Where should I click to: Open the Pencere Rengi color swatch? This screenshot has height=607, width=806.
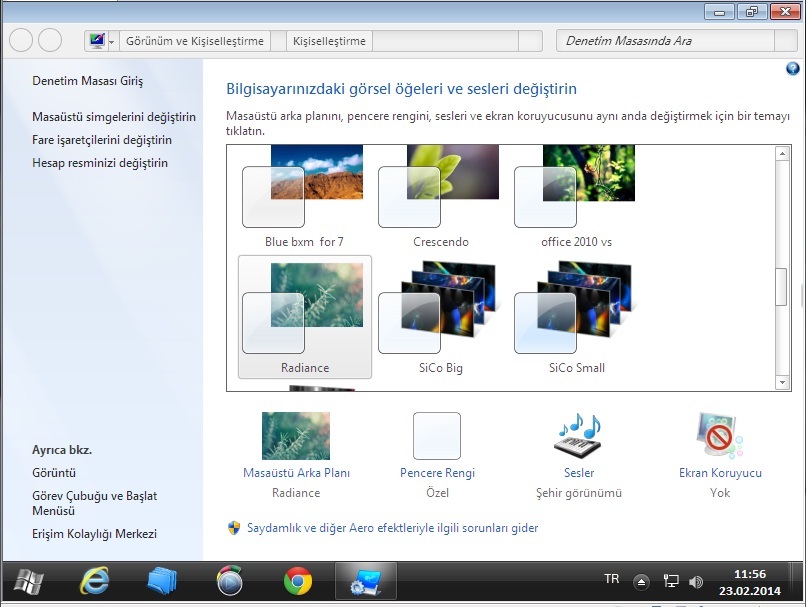437,436
